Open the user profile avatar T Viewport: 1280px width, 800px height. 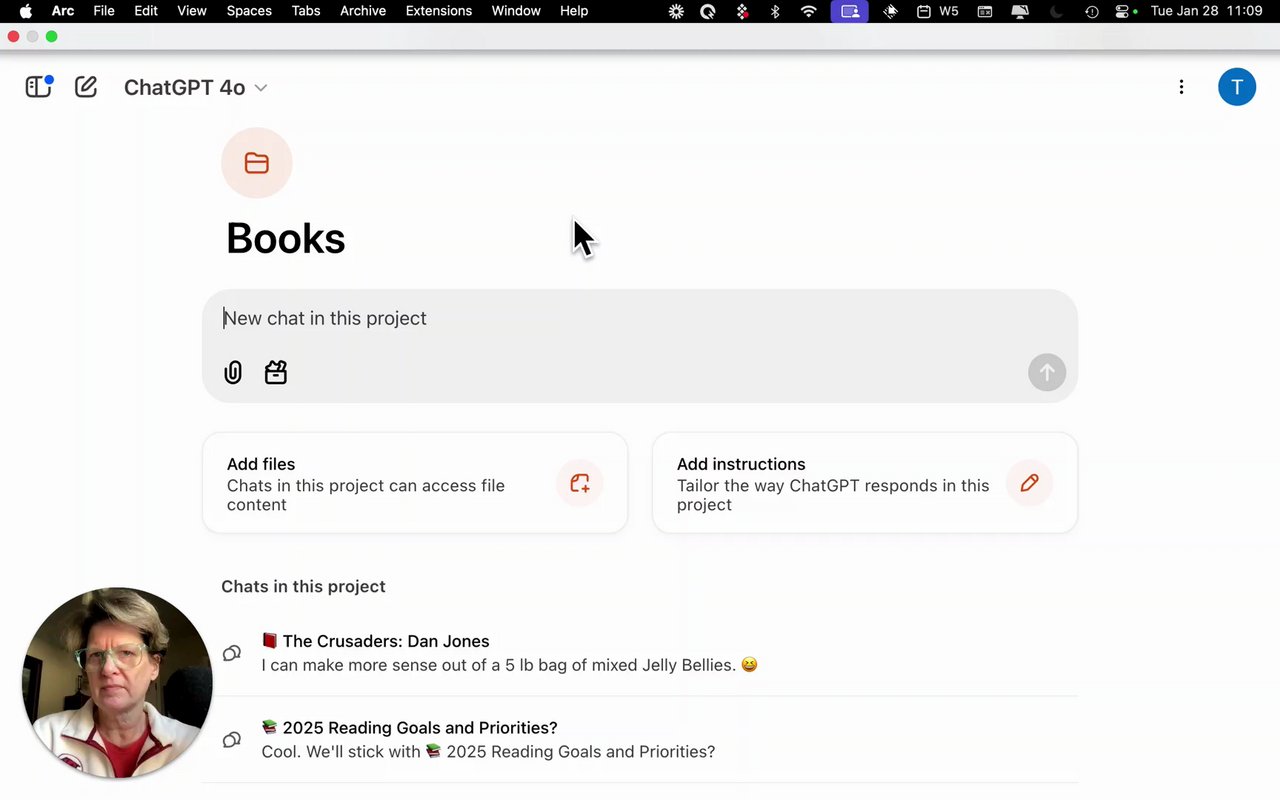pyautogui.click(x=1237, y=87)
